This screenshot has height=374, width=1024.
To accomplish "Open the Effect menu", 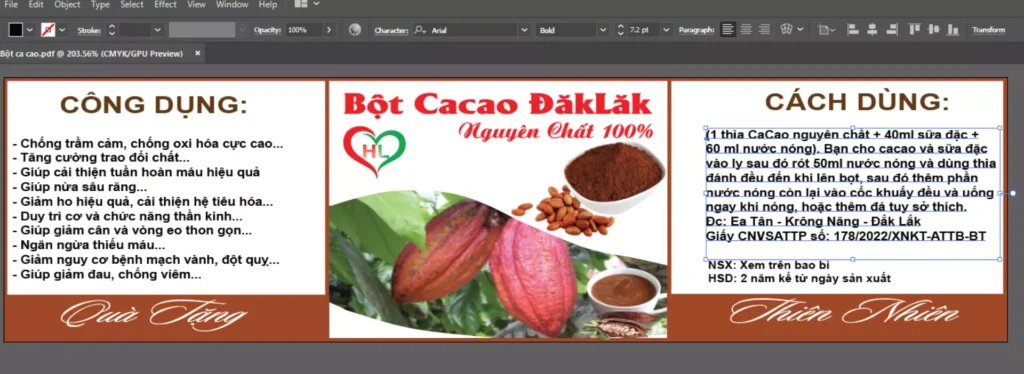I will [166, 5].
